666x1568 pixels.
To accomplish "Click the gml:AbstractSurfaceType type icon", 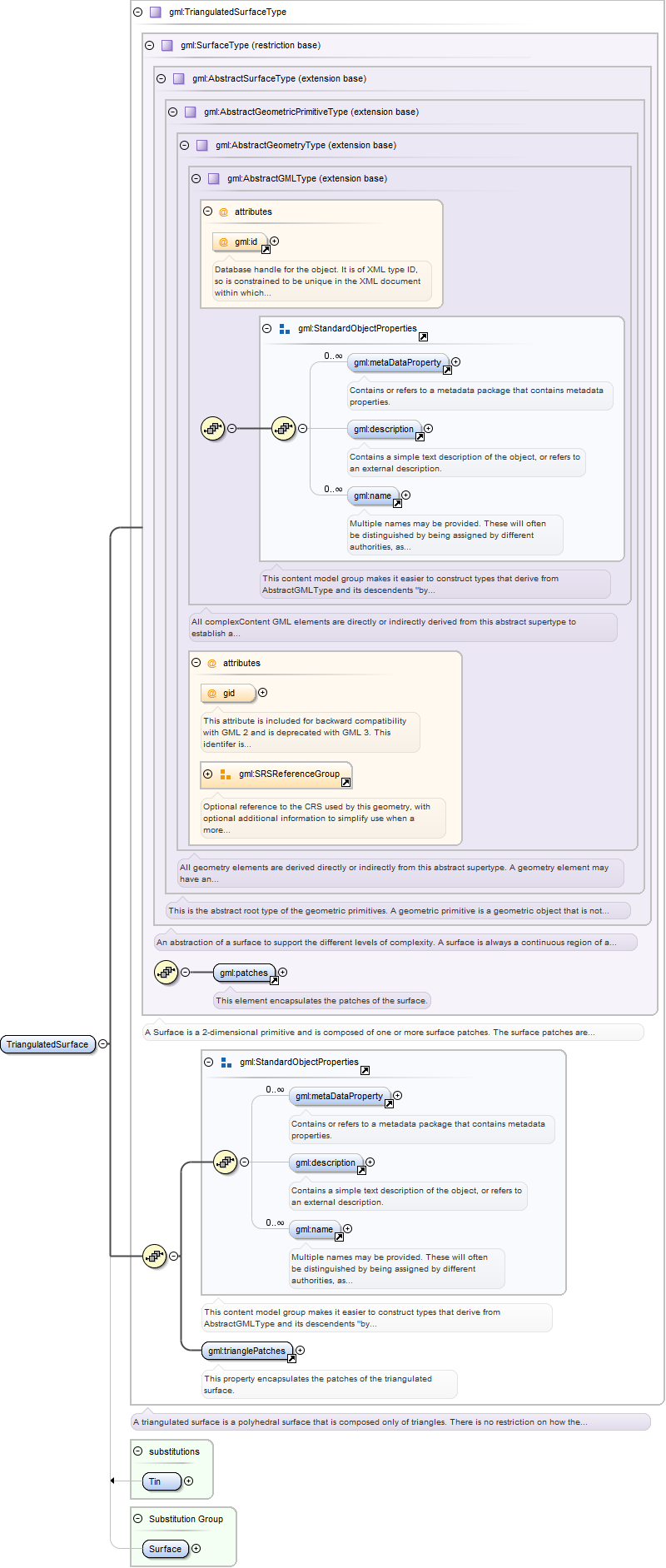I will (x=179, y=79).
